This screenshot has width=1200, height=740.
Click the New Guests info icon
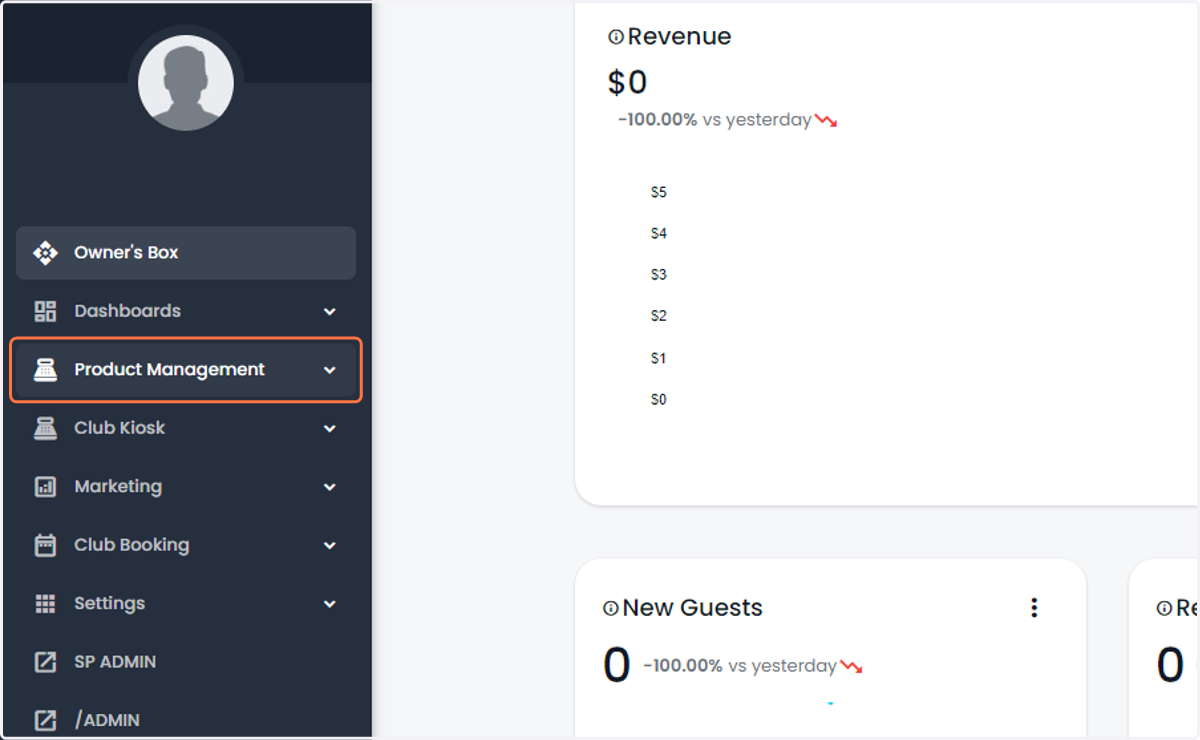[610, 608]
